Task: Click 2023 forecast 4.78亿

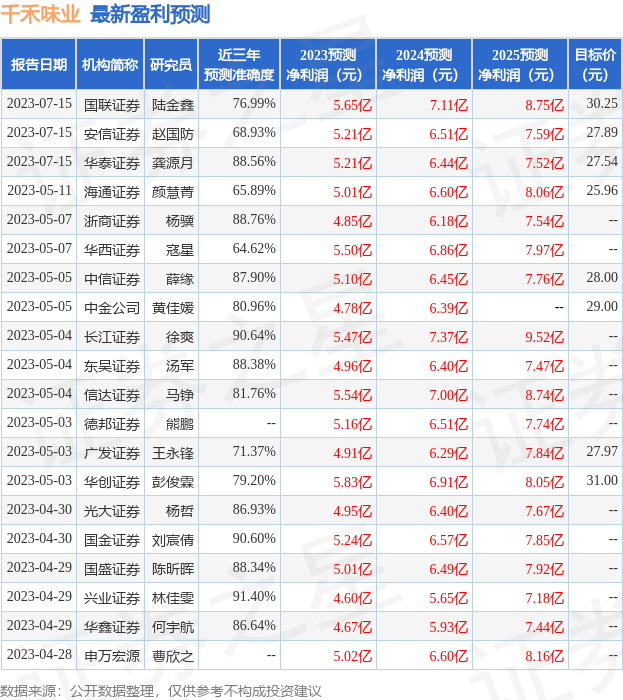Action: pyautogui.click(x=353, y=308)
